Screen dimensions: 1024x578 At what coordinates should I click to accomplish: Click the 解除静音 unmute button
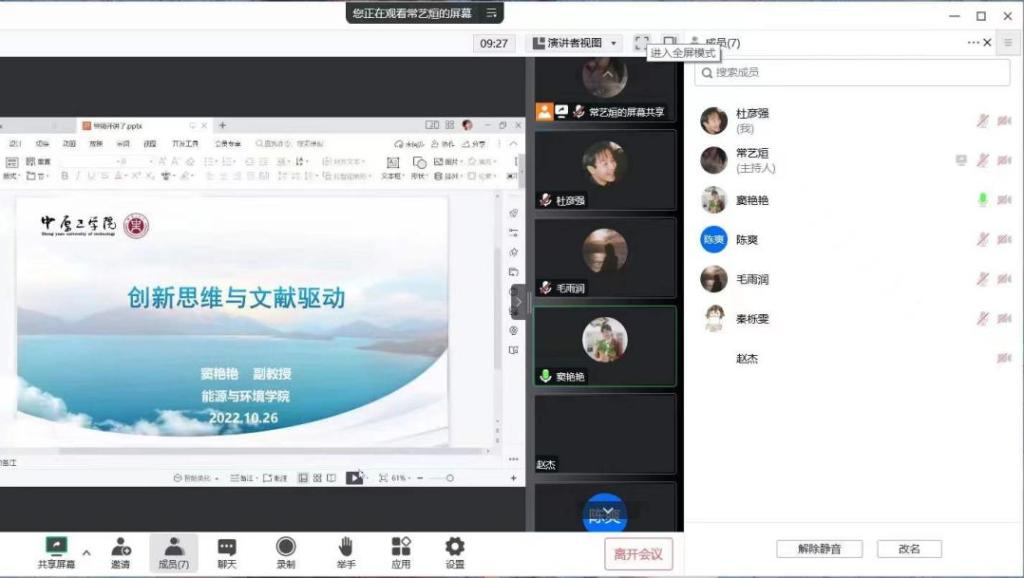pyautogui.click(x=819, y=549)
